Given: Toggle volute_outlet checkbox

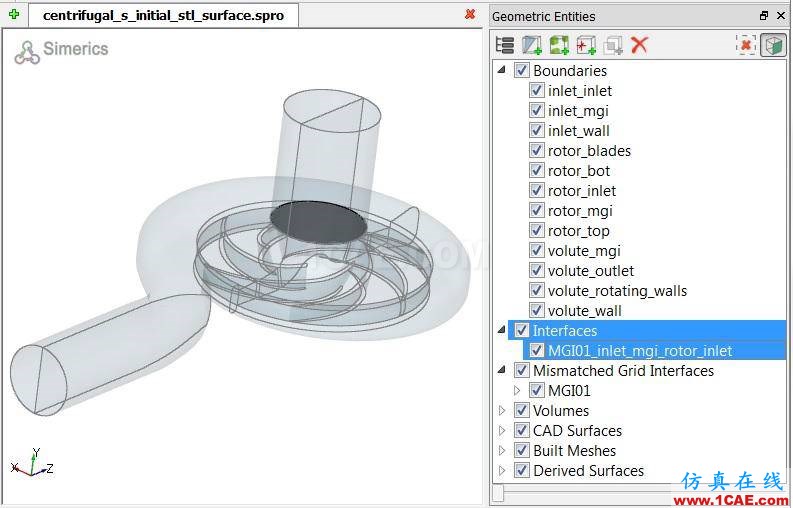Looking at the screenshot, I should (537, 271).
